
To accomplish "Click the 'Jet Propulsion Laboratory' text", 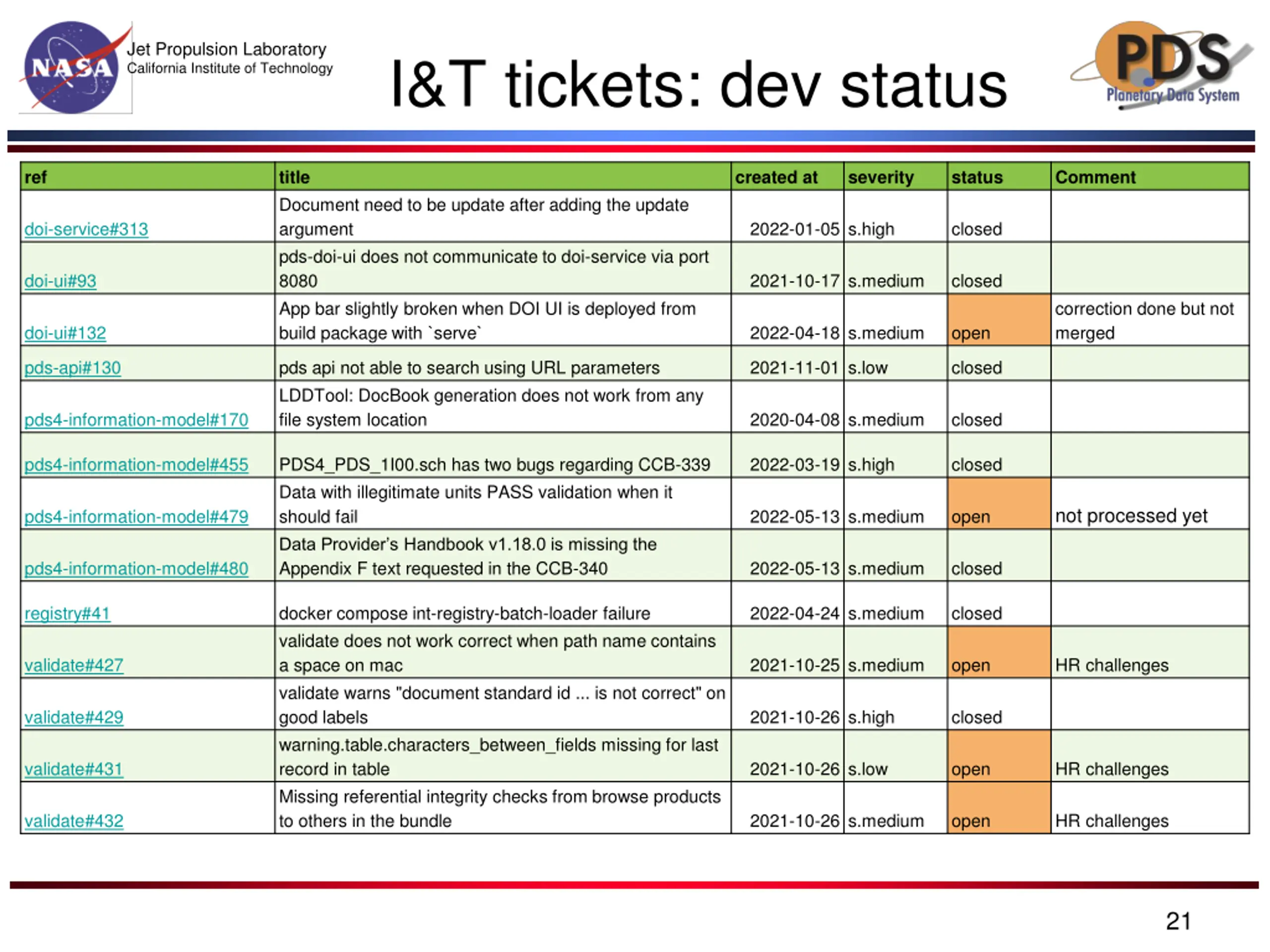I will [226, 50].
